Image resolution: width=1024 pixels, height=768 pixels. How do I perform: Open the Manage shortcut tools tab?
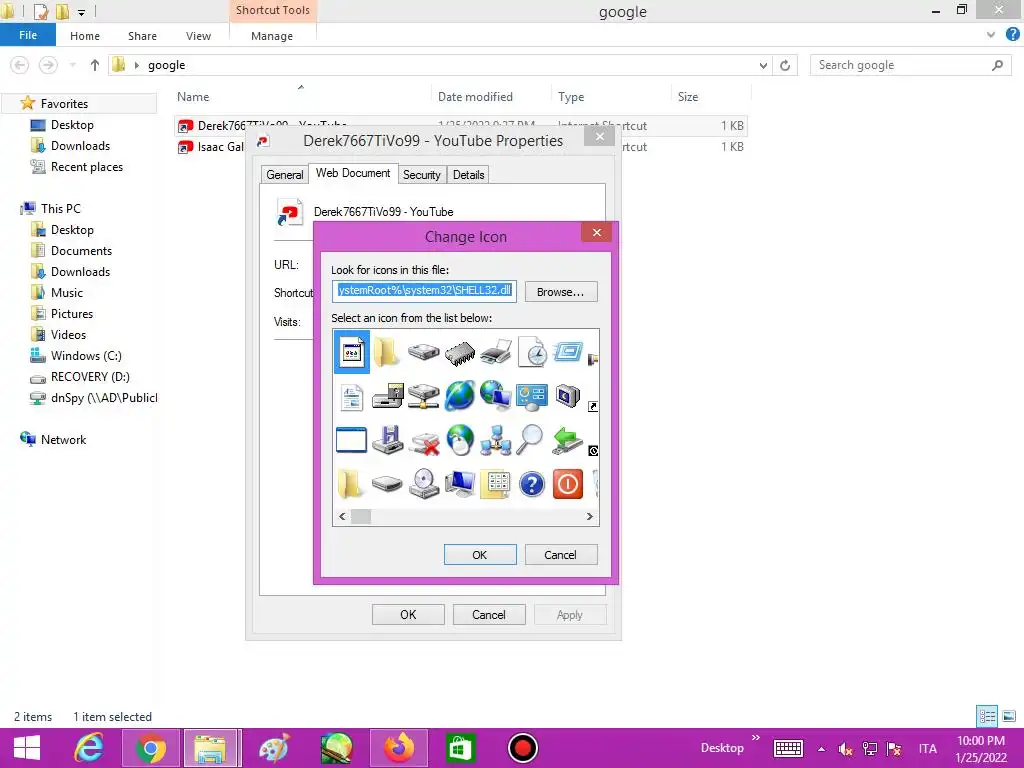272,36
